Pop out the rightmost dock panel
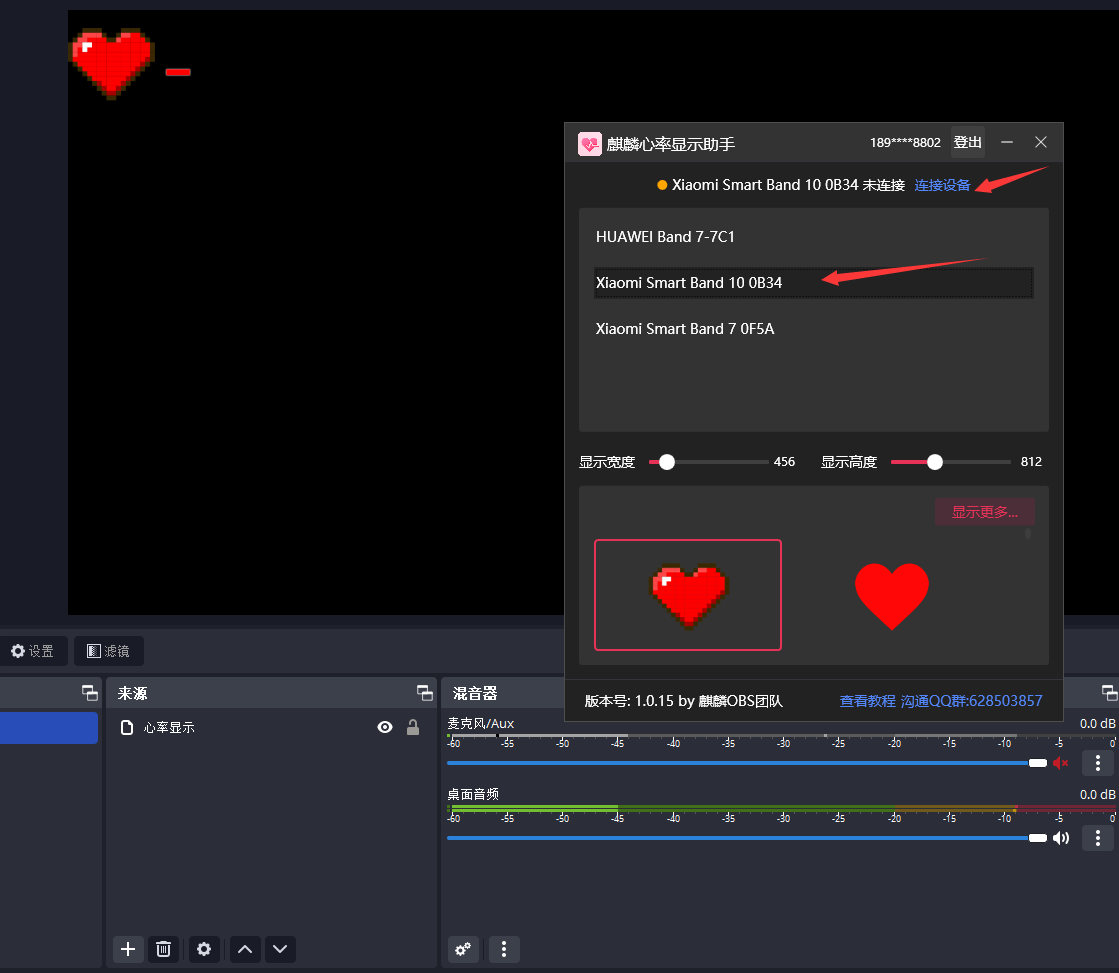Image resolution: width=1119 pixels, height=973 pixels. 1110,692
